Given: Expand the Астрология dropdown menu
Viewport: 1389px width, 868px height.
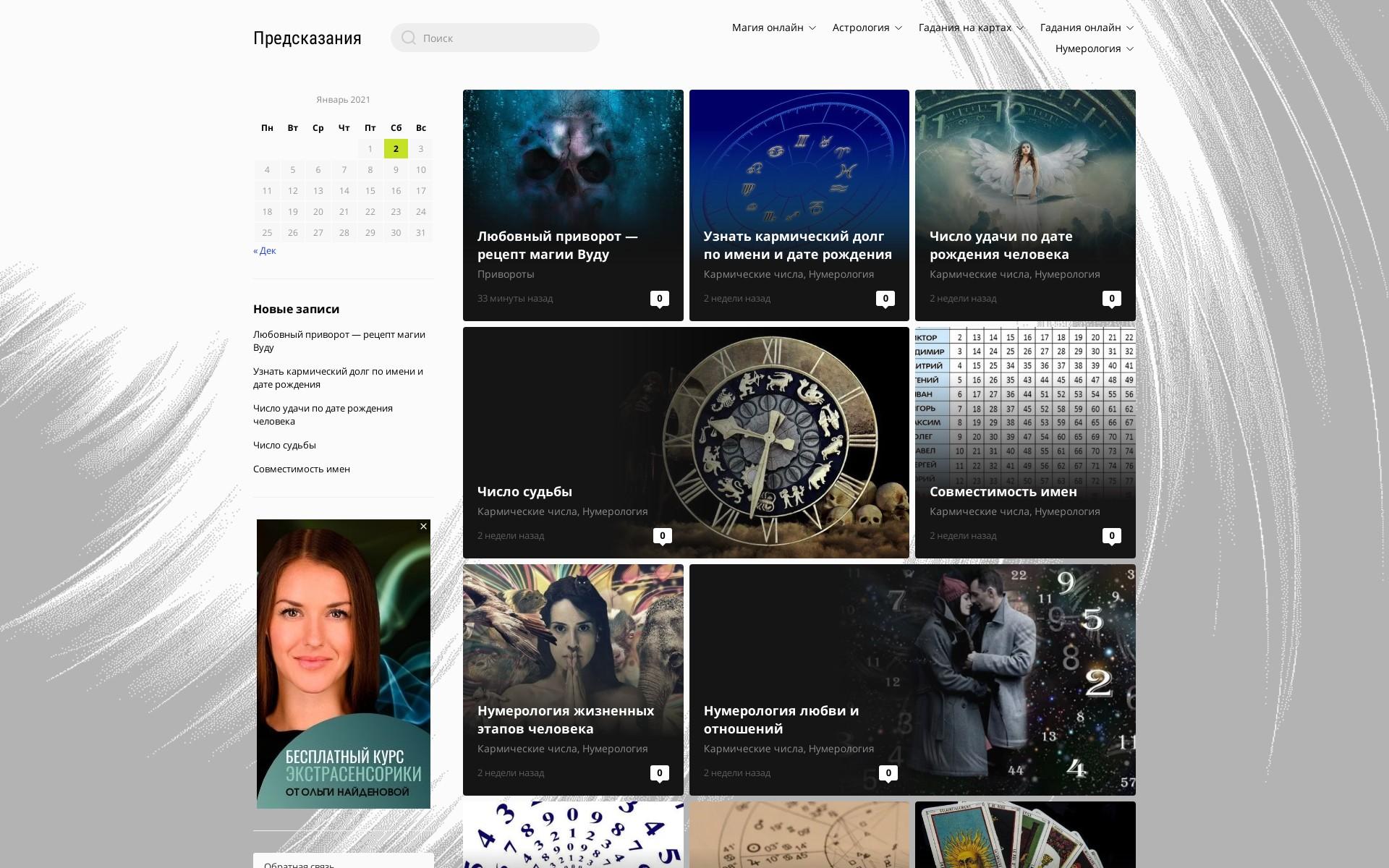Looking at the screenshot, I should [x=867, y=27].
